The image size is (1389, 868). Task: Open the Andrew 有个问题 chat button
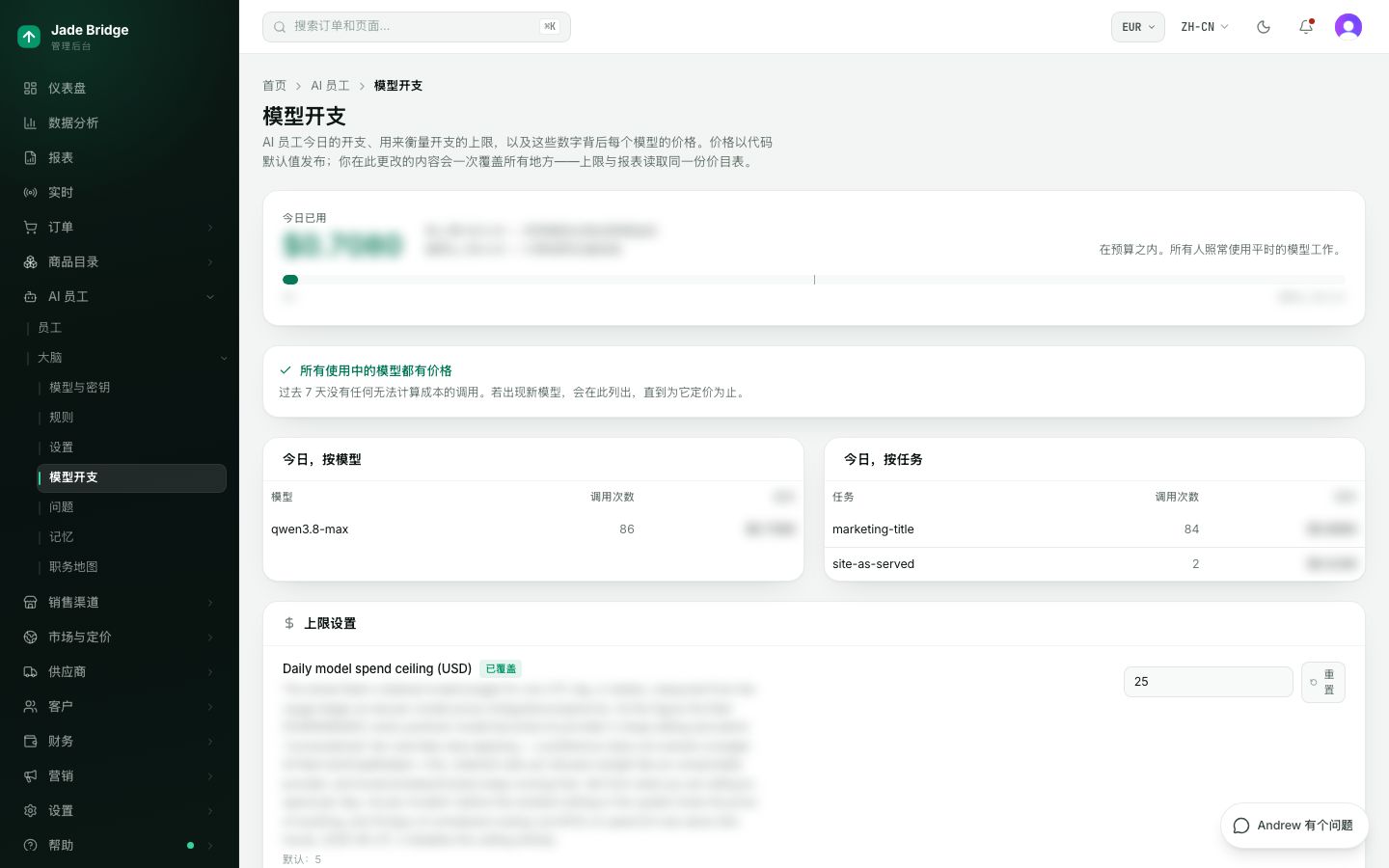[1294, 826]
